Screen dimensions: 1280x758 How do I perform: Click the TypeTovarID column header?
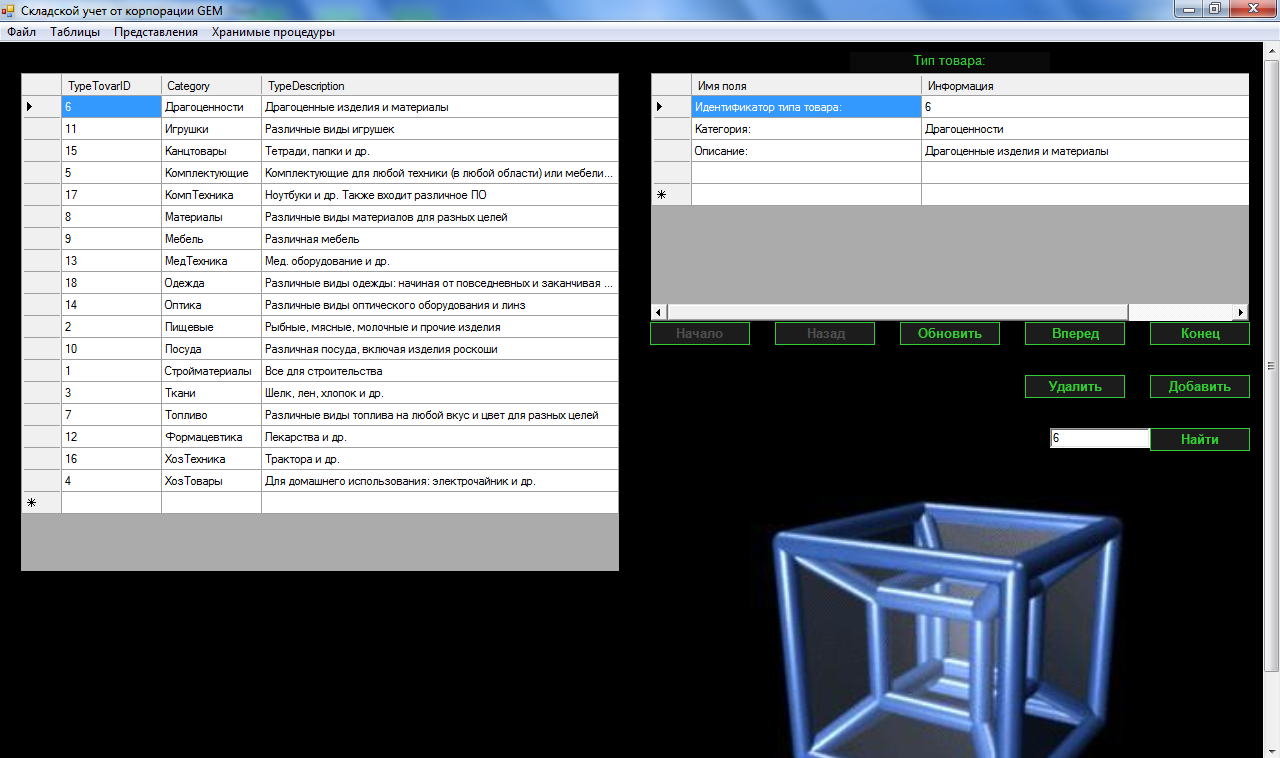click(x=111, y=86)
